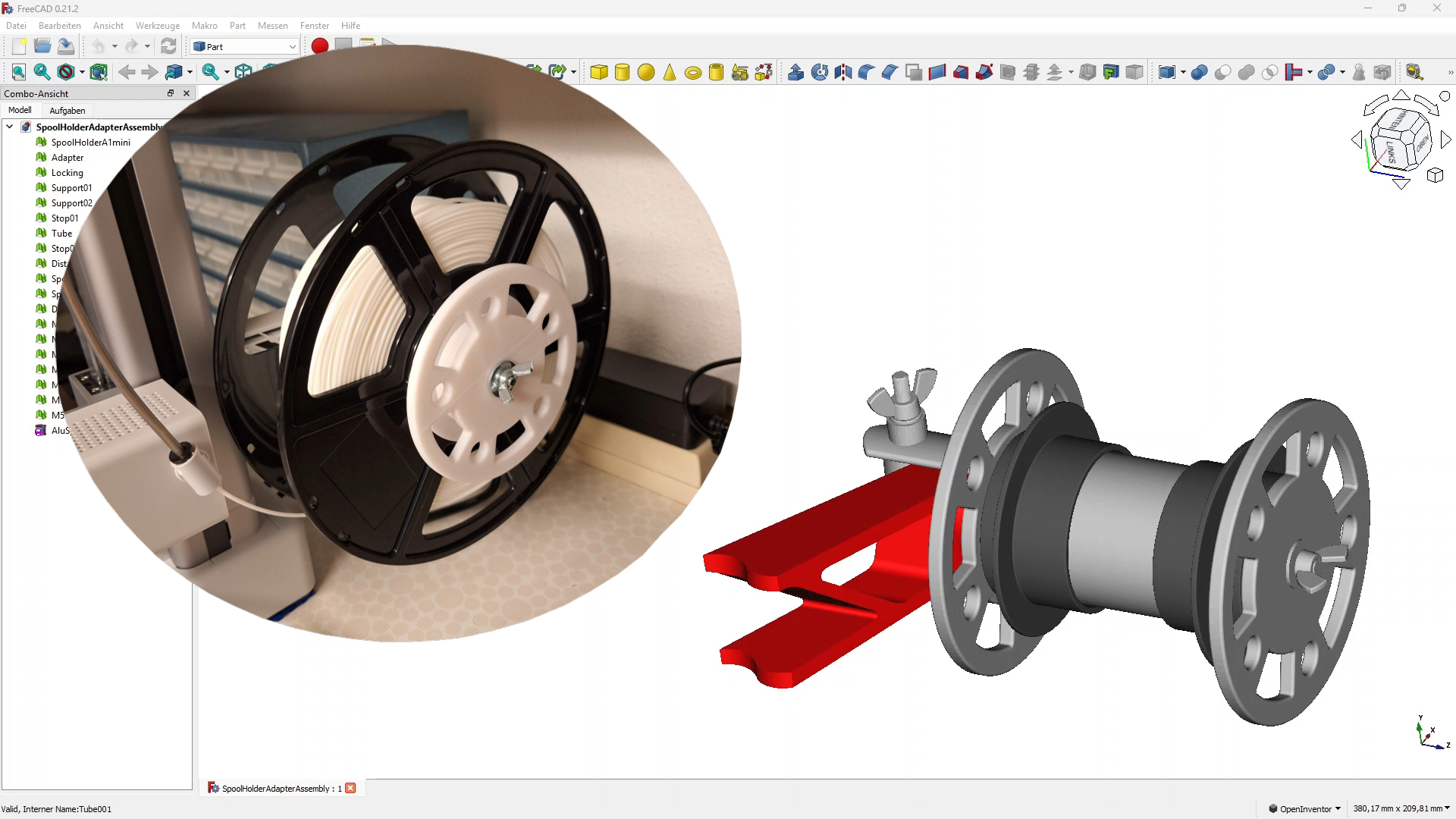The image size is (1456, 819).
Task: Open the Loft tool
Action: click(961, 72)
